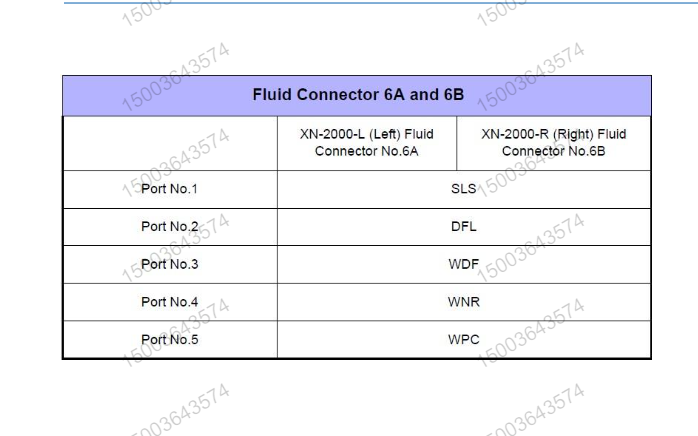Click the text Connector No.6A
Viewport: 698px width, 436px height.
[x=366, y=151]
